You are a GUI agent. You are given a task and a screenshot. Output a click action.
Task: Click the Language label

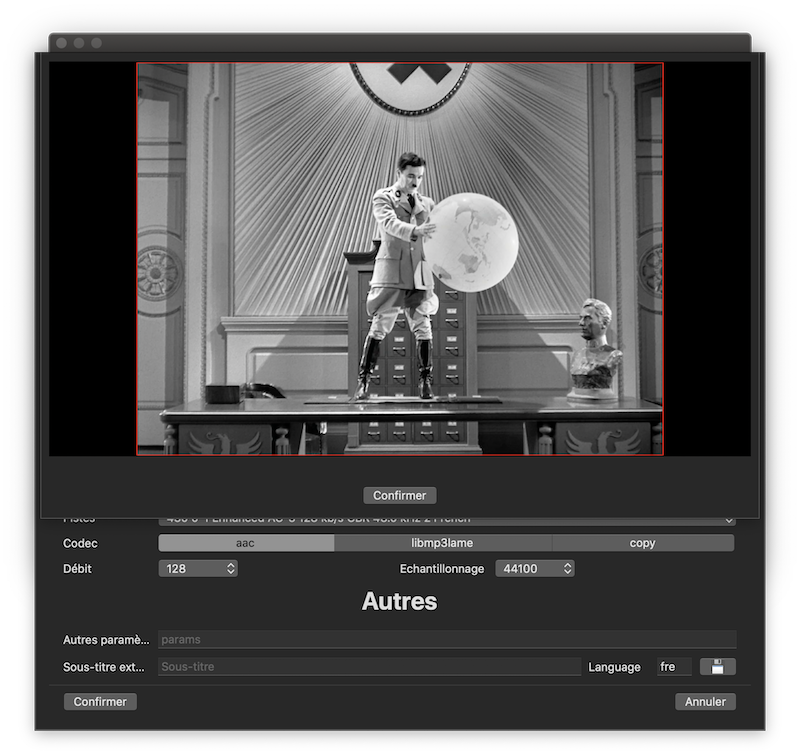tap(614, 667)
